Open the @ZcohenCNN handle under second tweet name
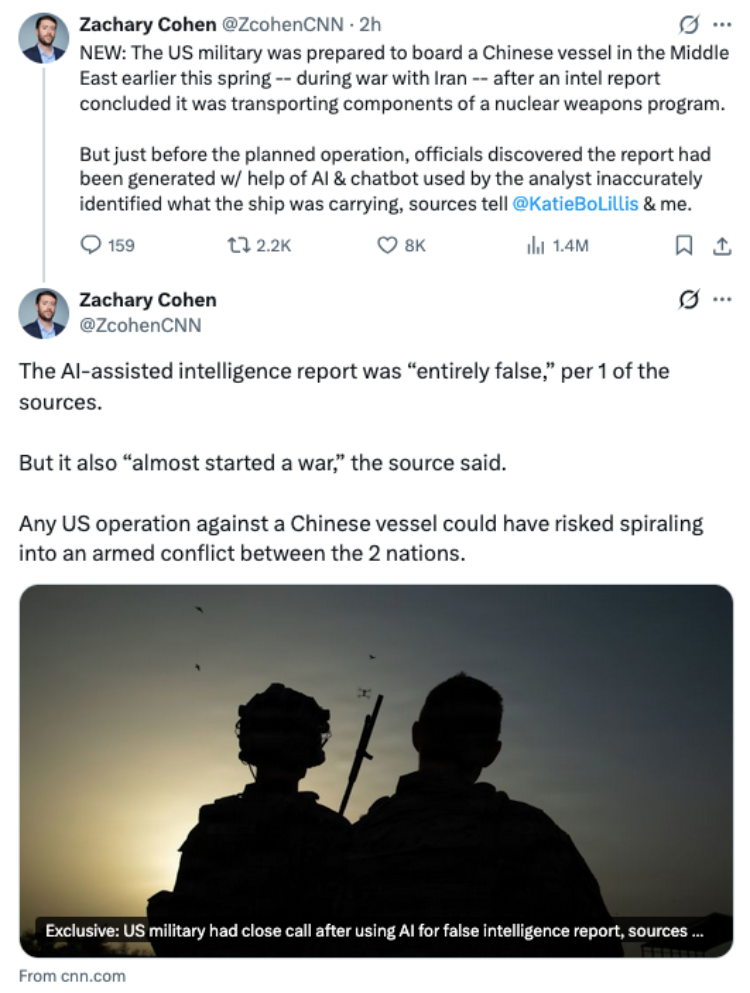The image size is (750, 993). click(141, 325)
